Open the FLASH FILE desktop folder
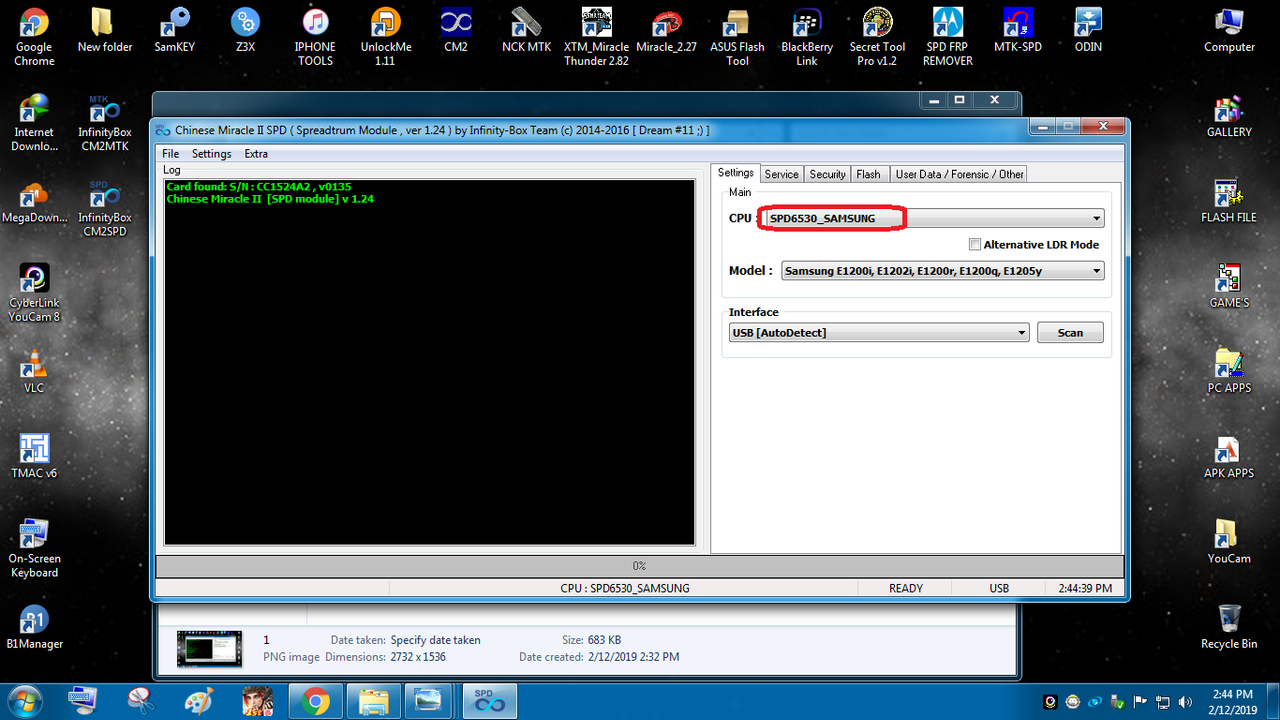 pos(1229,200)
